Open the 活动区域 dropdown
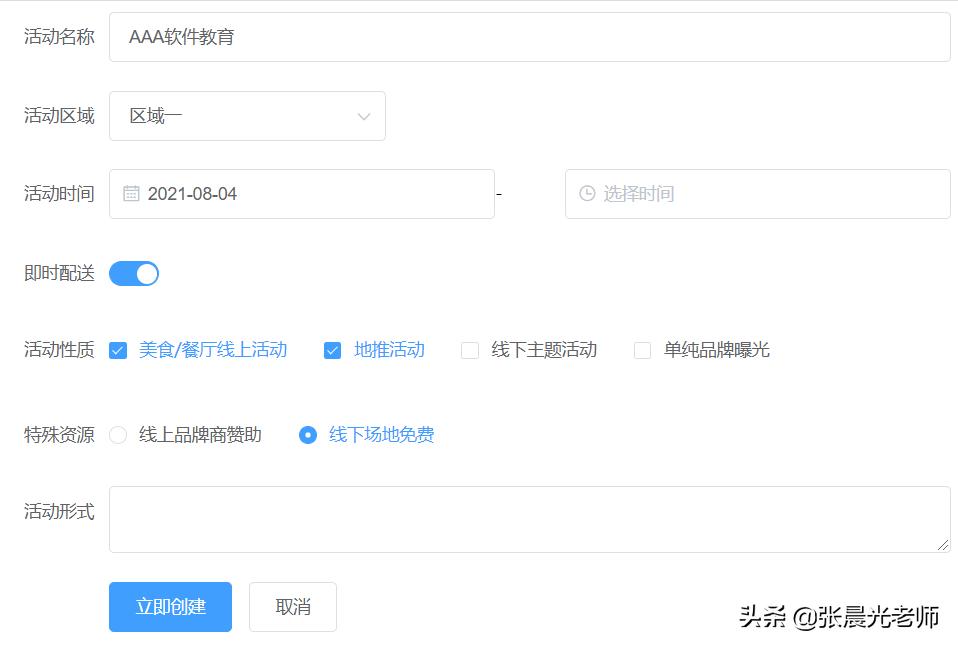Screen dimensions: 958x648 [x=247, y=116]
